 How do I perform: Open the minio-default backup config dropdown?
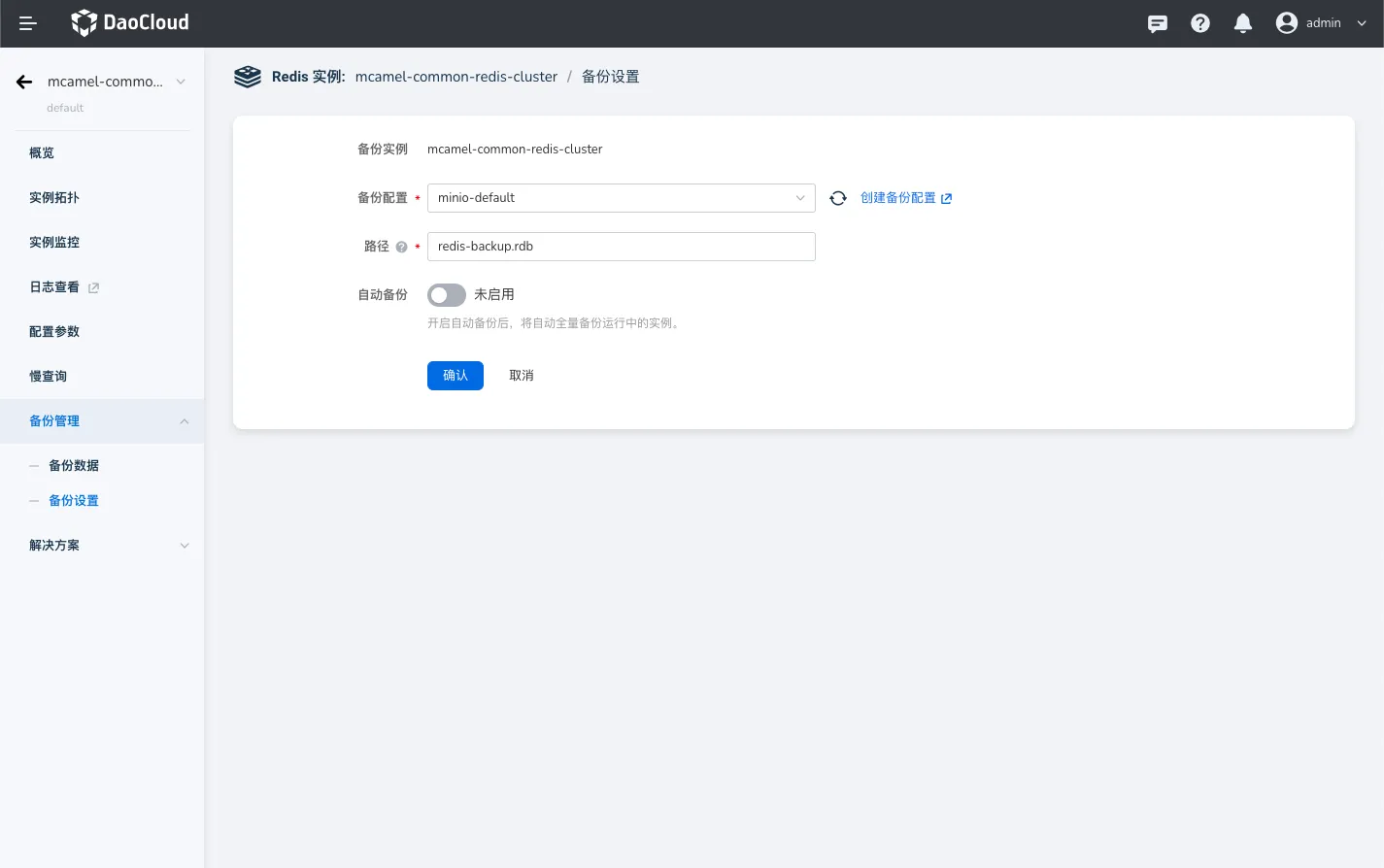click(621, 198)
